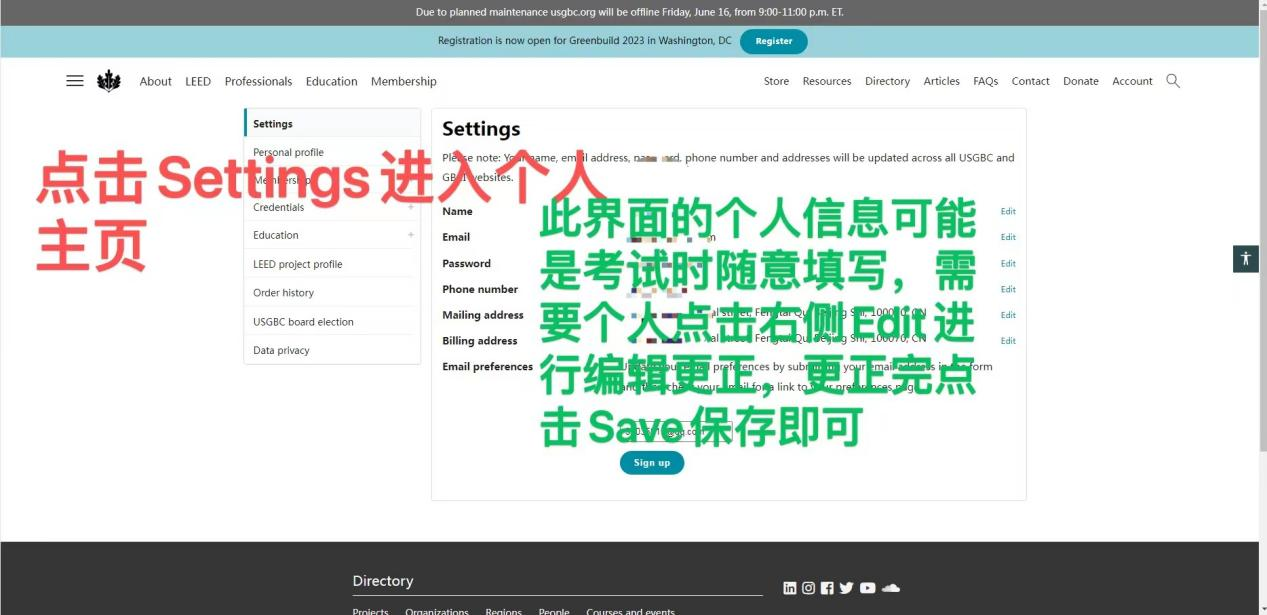Screen dimensions: 1267x615
Task: Open the search icon in top navigation
Action: 1172,81
